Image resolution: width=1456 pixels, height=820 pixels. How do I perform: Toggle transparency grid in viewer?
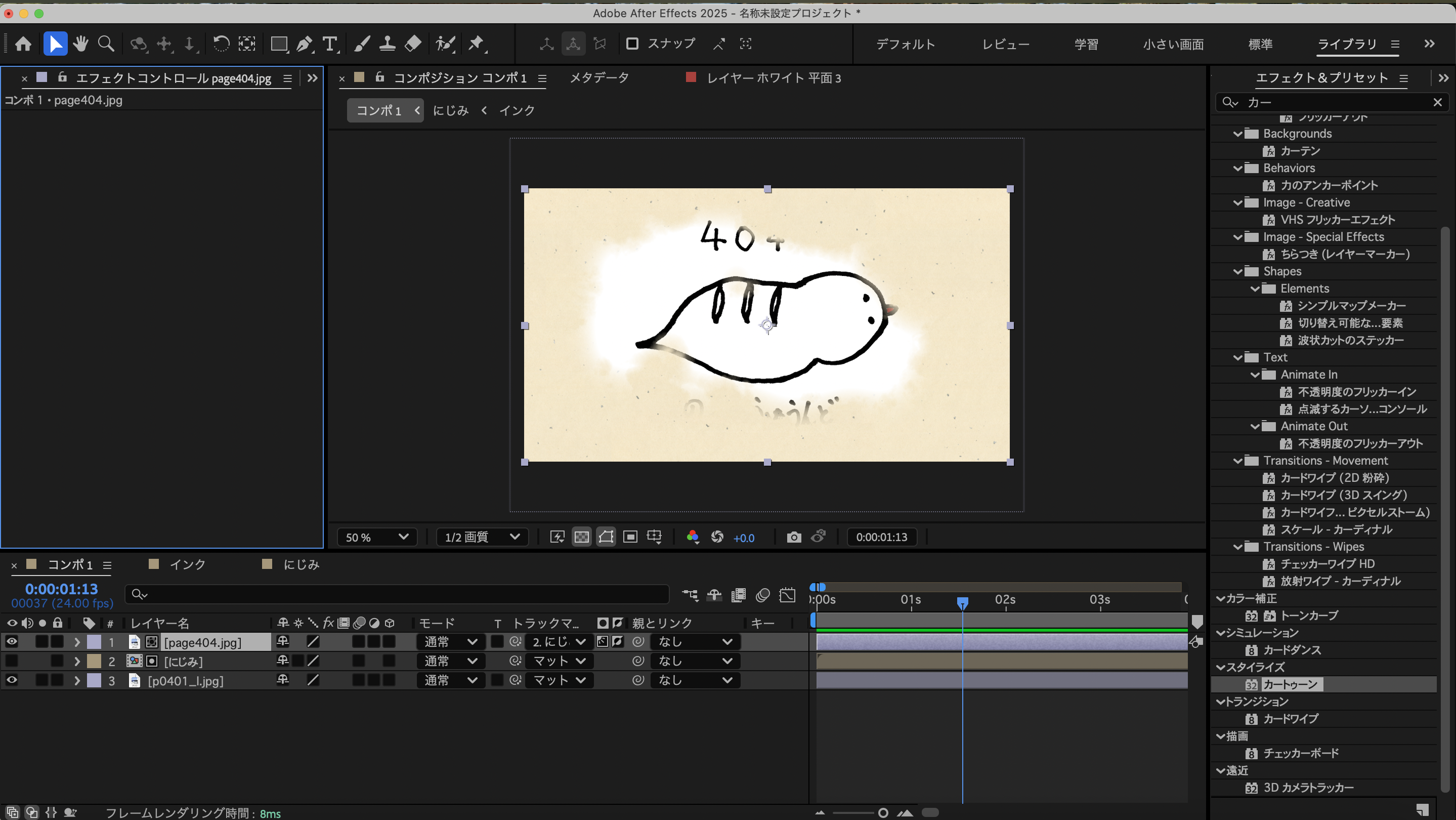pyautogui.click(x=582, y=537)
